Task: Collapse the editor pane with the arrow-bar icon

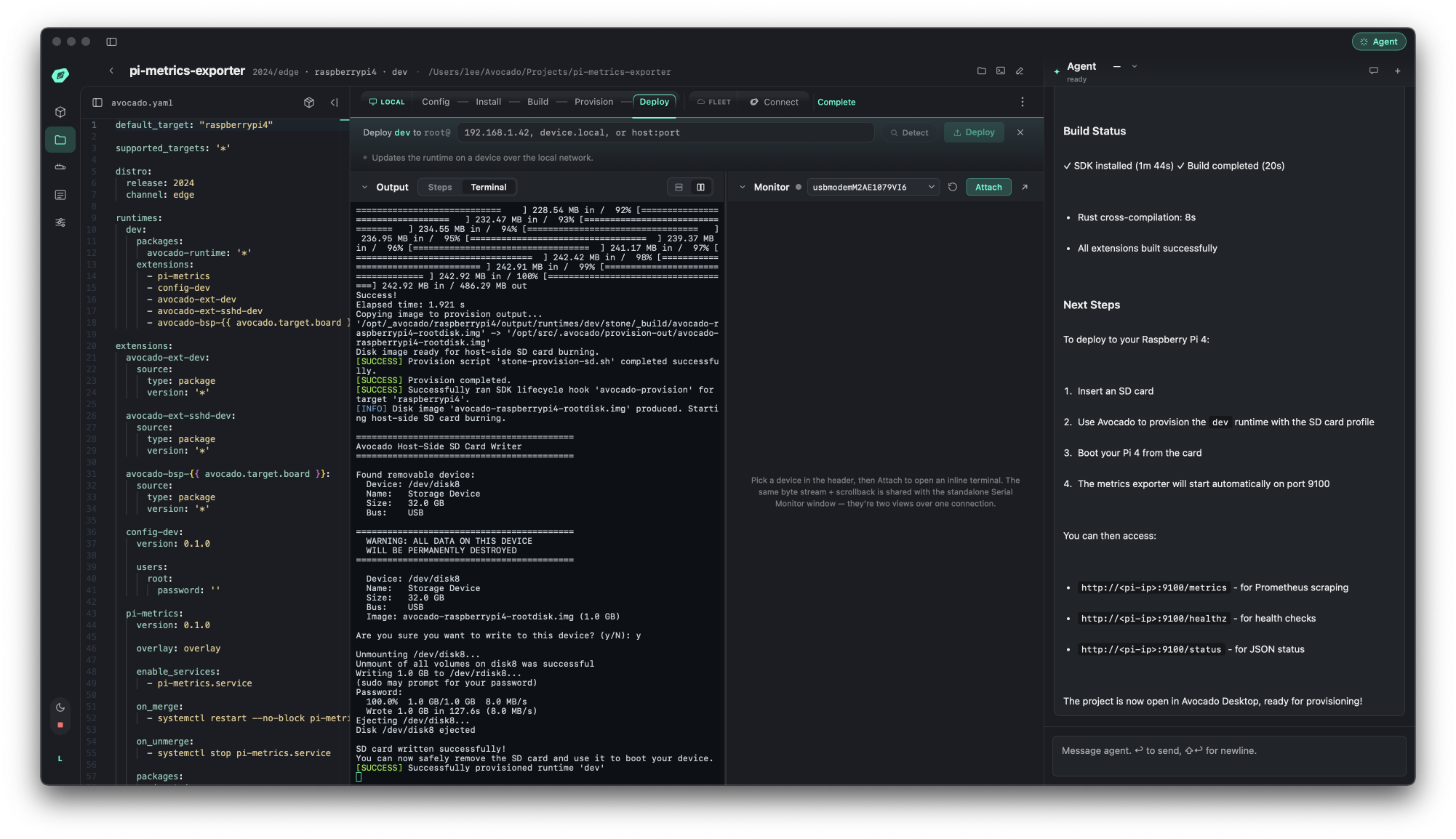Action: (x=335, y=103)
